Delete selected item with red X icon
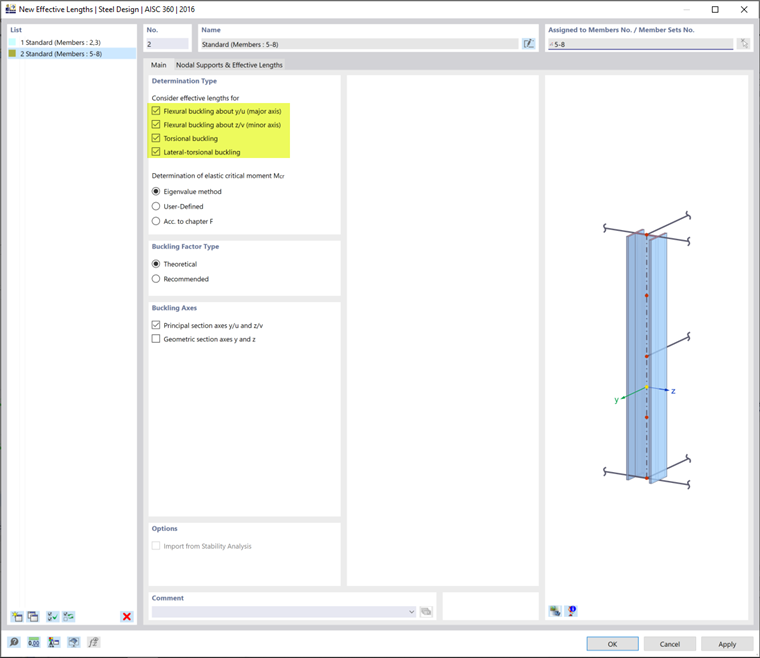 click(x=127, y=616)
